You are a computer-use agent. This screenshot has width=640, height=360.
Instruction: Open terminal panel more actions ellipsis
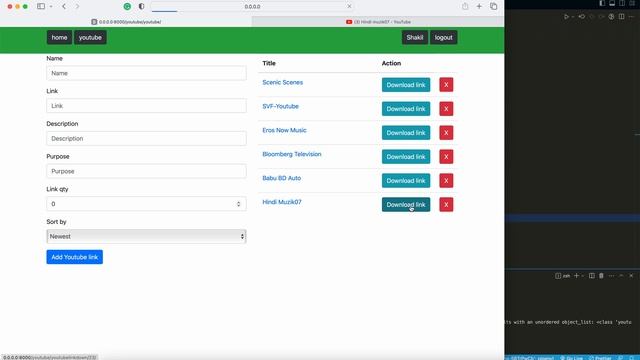611,276
